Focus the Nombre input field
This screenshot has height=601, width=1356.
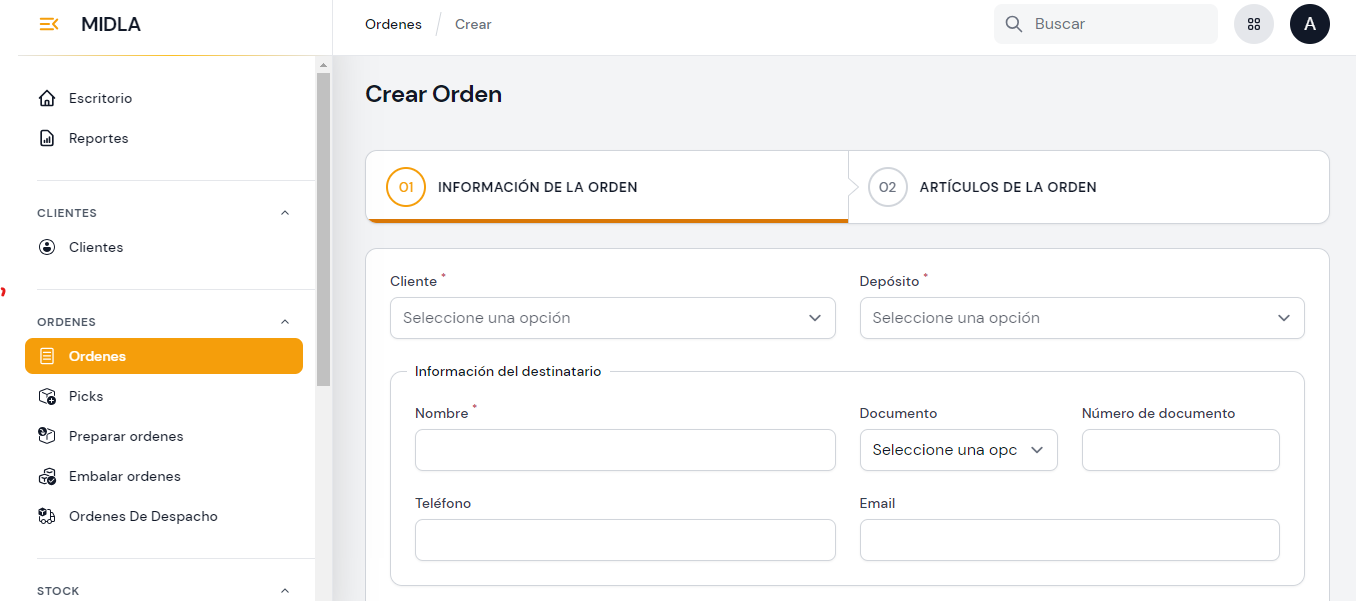coord(624,450)
